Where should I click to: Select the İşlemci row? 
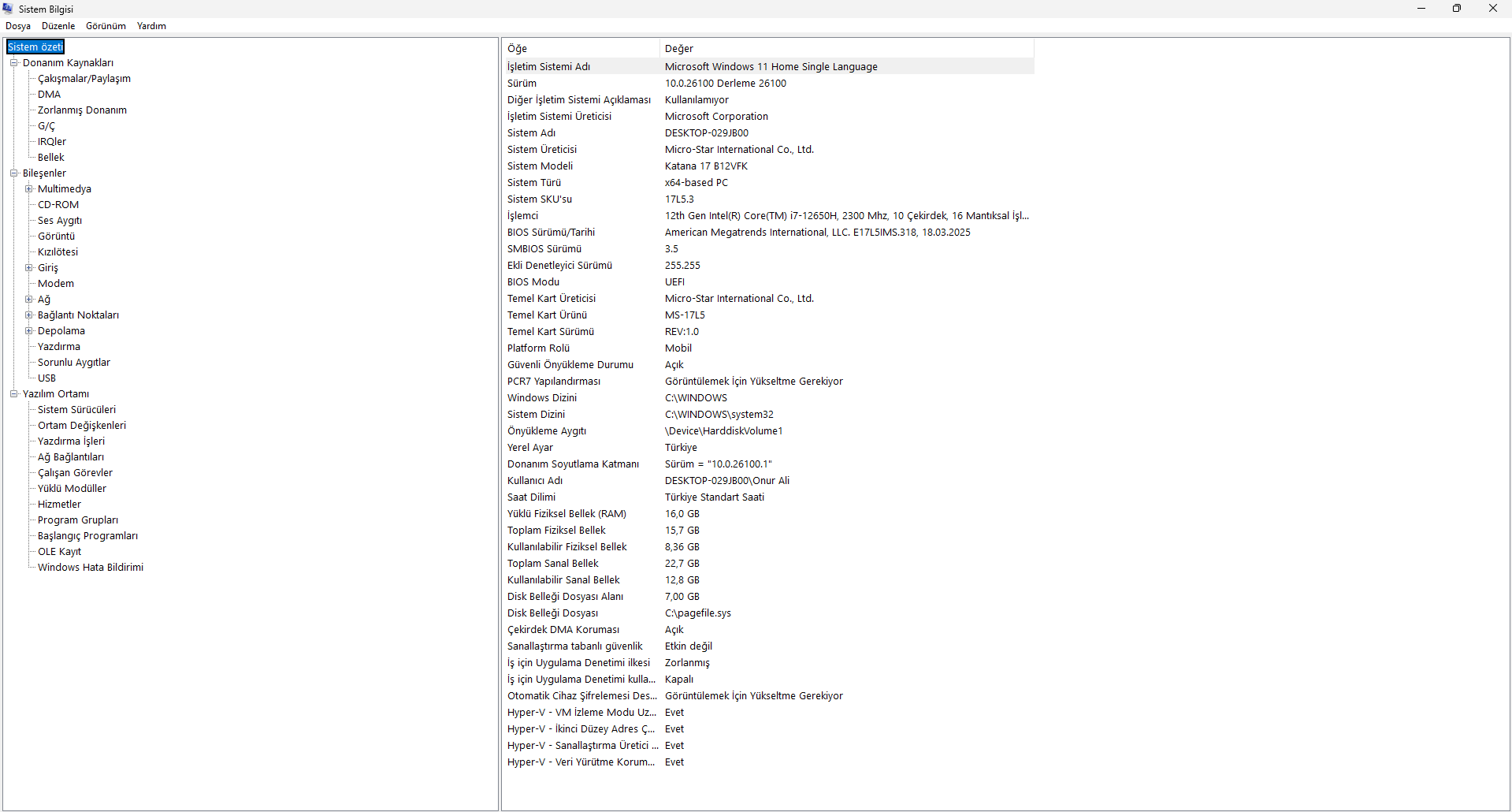tap(768, 215)
